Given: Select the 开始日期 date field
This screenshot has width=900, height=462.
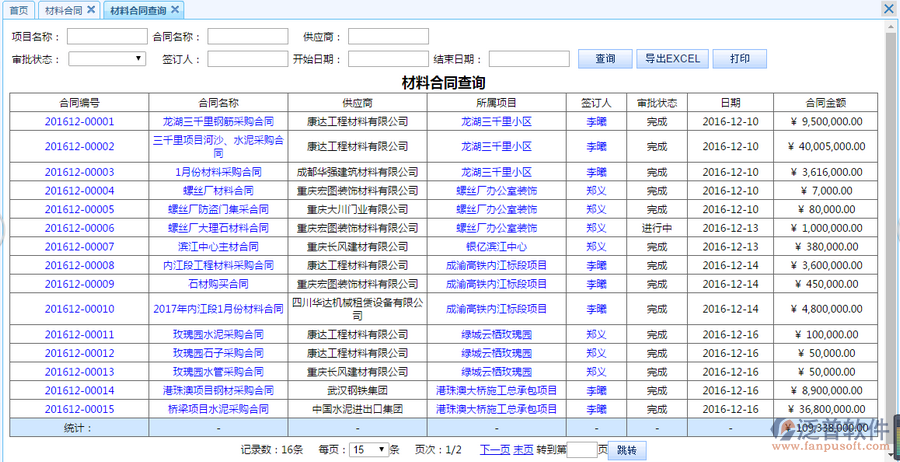Looking at the screenshot, I should (388, 59).
